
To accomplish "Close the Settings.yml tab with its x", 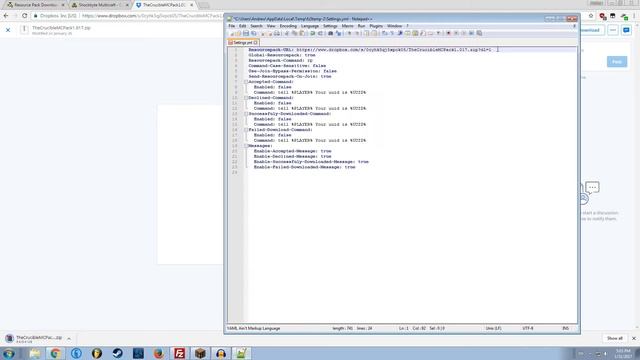I will [256, 42].
